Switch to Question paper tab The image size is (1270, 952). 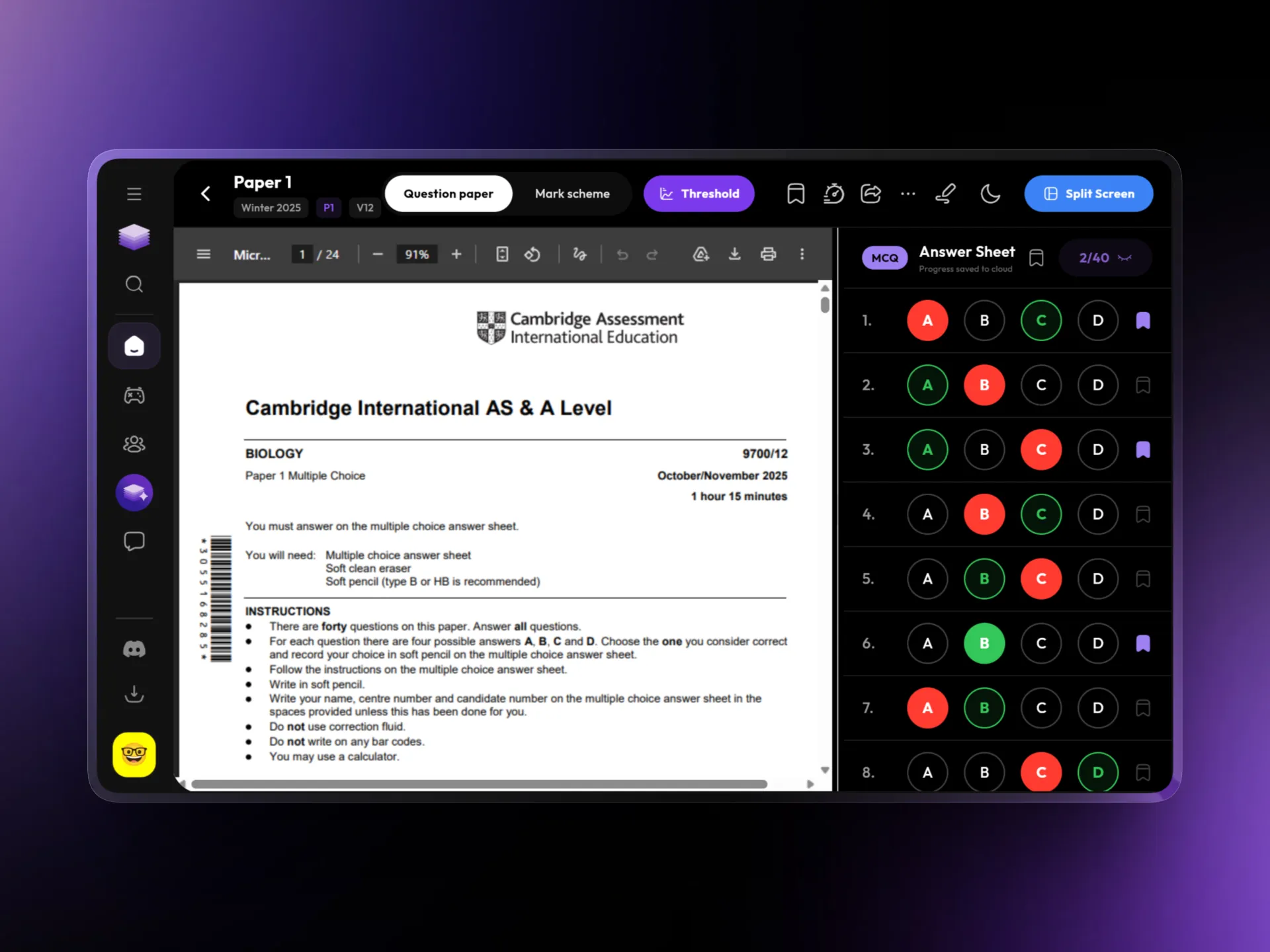click(x=448, y=194)
